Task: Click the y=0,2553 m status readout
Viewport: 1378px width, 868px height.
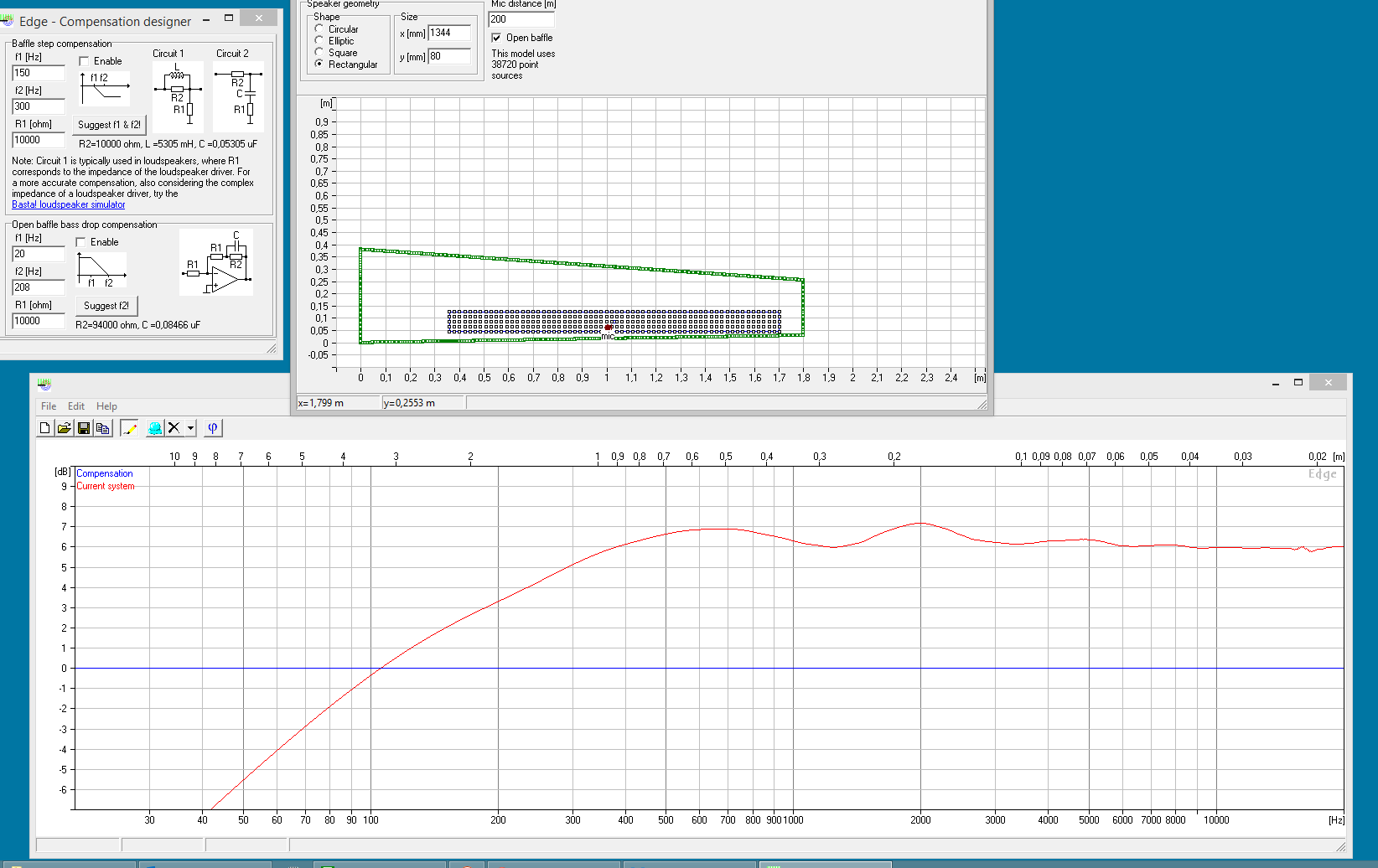Action: 423,403
